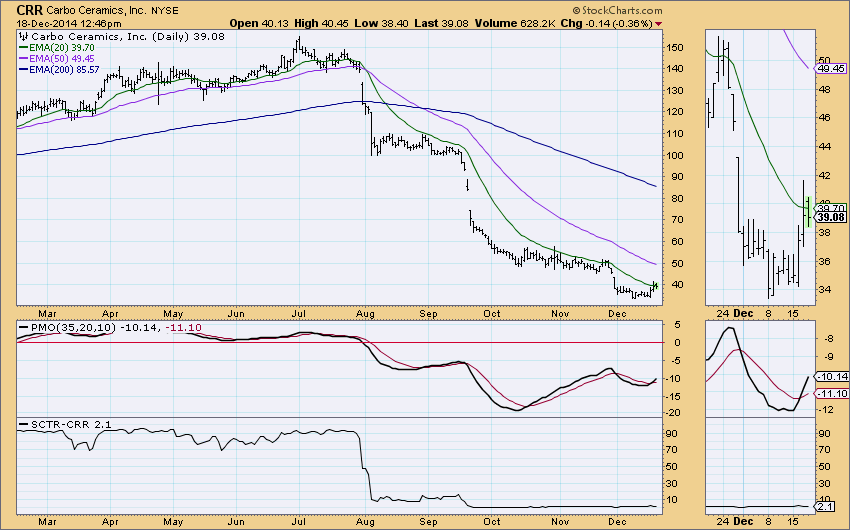Click the green EMA(20) legend line swatch
The image size is (850, 530).
[x=23, y=48]
